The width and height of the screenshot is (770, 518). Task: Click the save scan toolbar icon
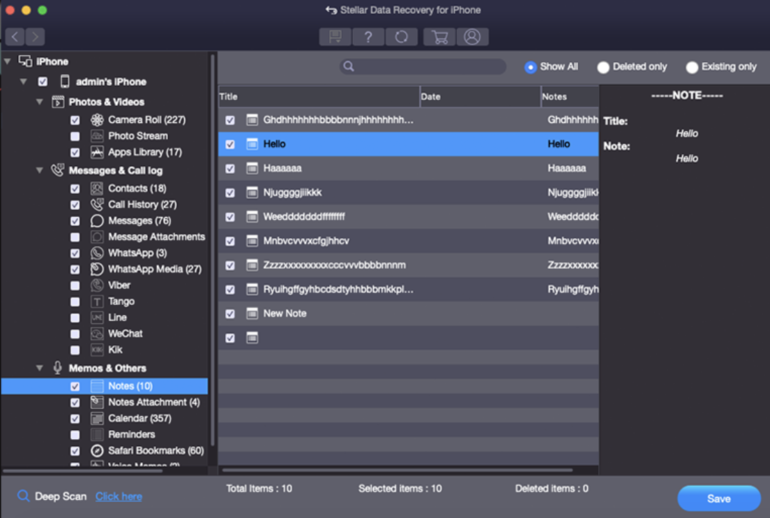coord(335,37)
